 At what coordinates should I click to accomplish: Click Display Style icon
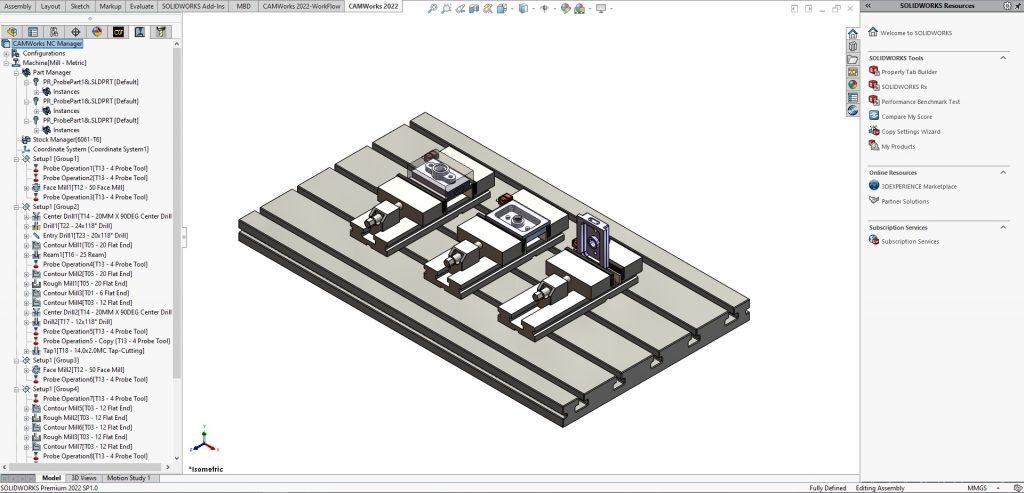pos(522,8)
